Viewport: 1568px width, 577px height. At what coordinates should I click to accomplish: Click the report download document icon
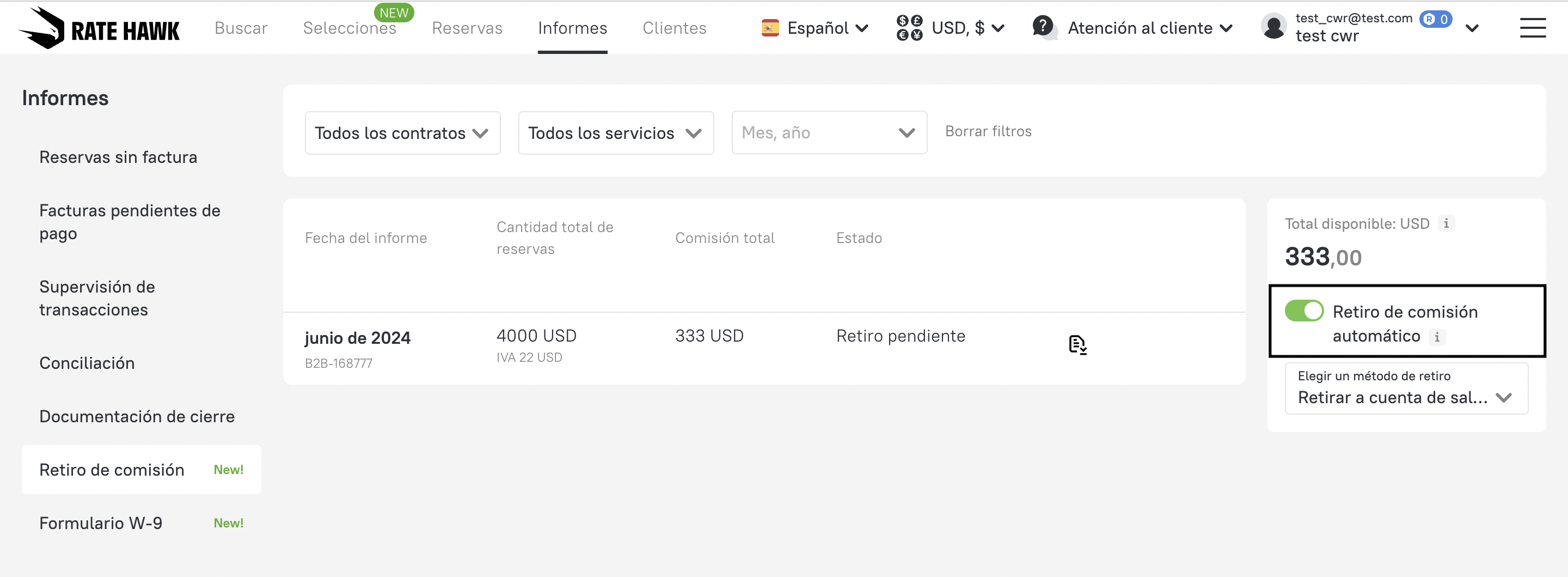point(1077,345)
